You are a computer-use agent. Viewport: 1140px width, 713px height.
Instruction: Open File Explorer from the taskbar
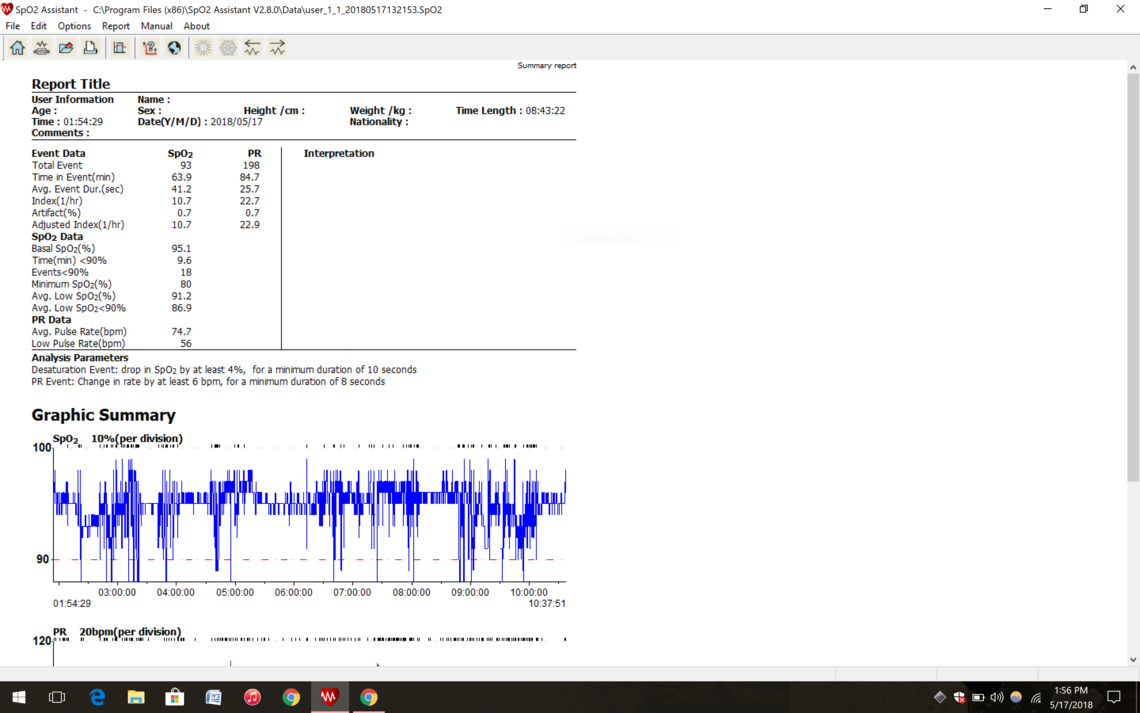click(x=136, y=697)
